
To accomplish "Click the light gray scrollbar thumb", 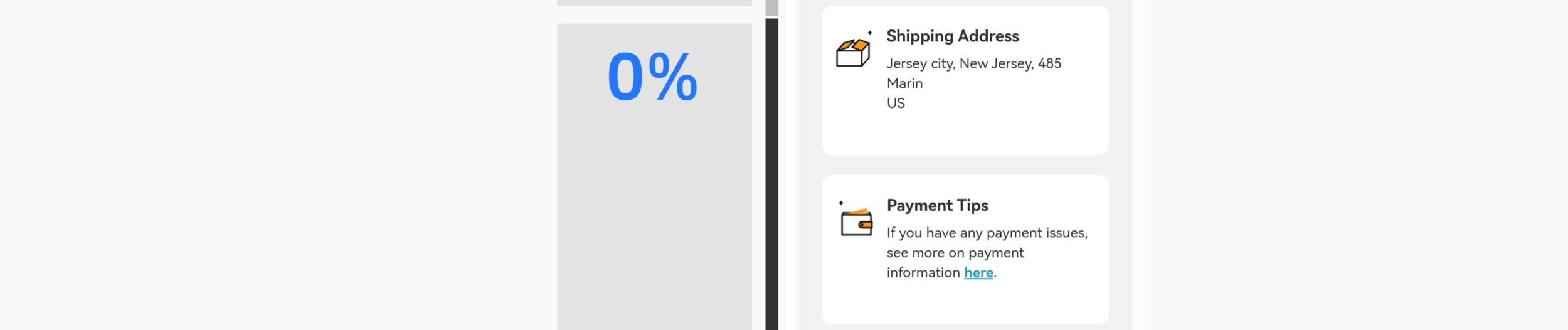I will point(771,8).
